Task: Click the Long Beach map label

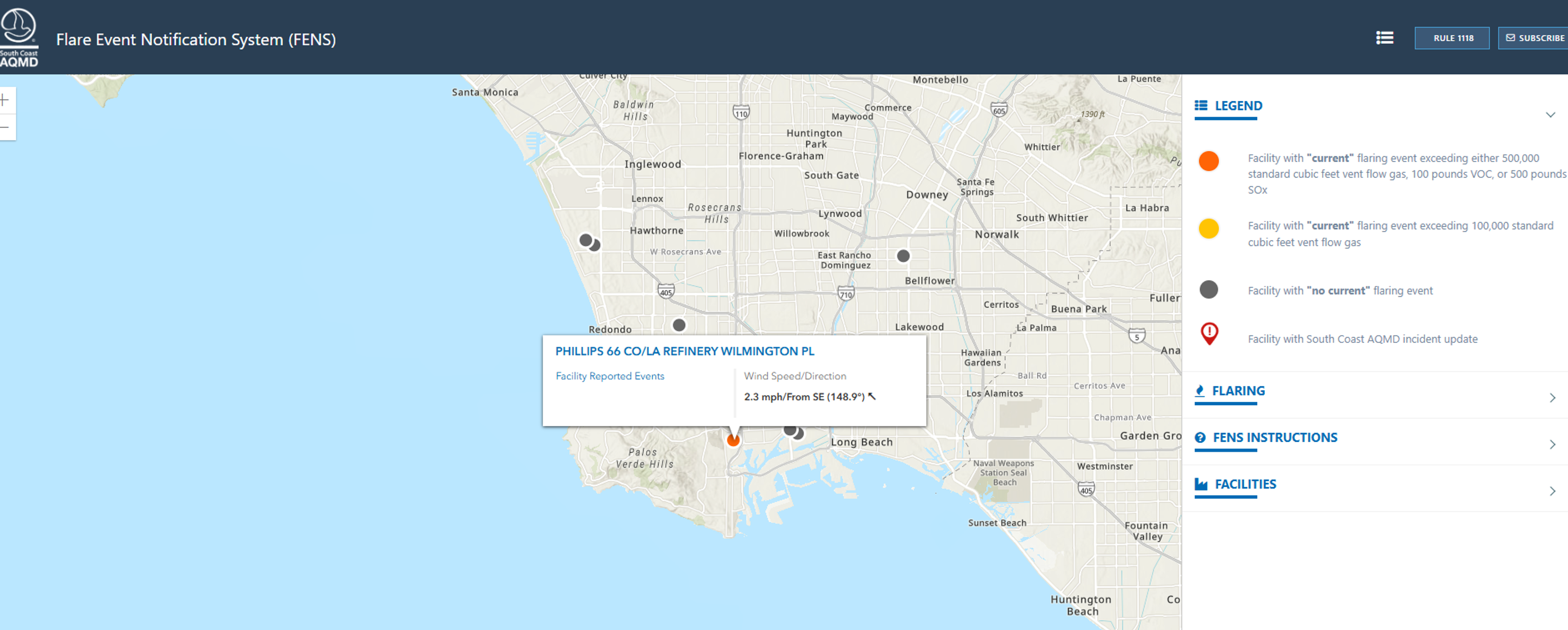Action: point(861,443)
